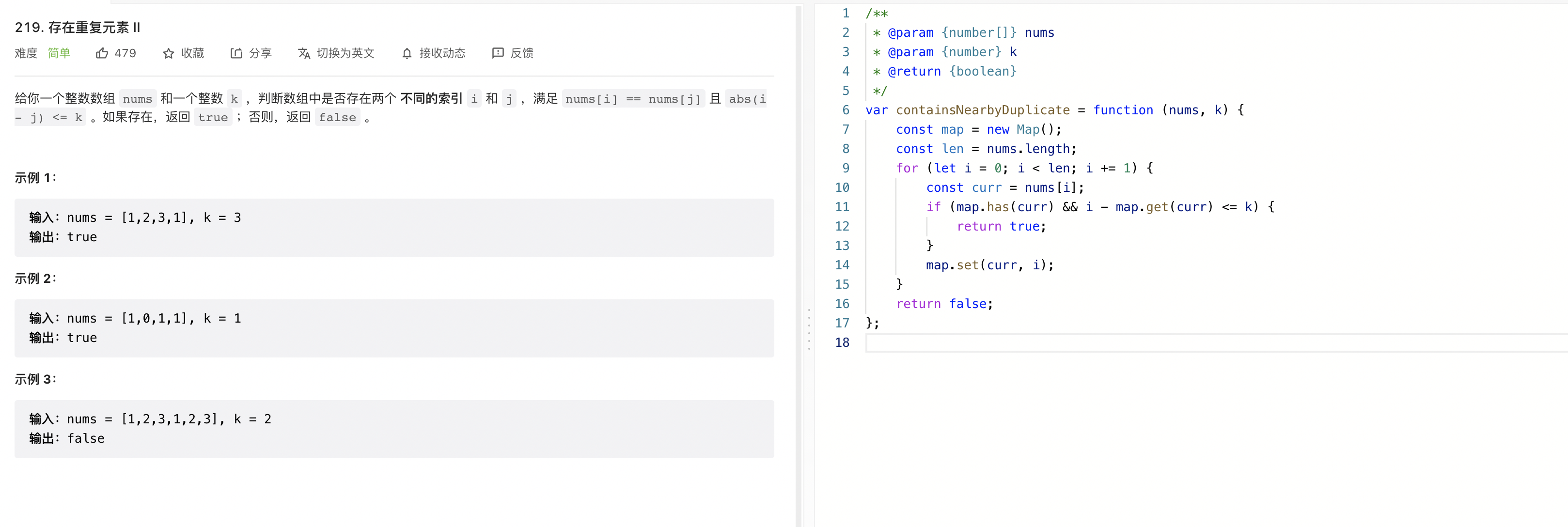Click the feedback flag icon
The height and width of the screenshot is (527, 1568).
pos(498,54)
